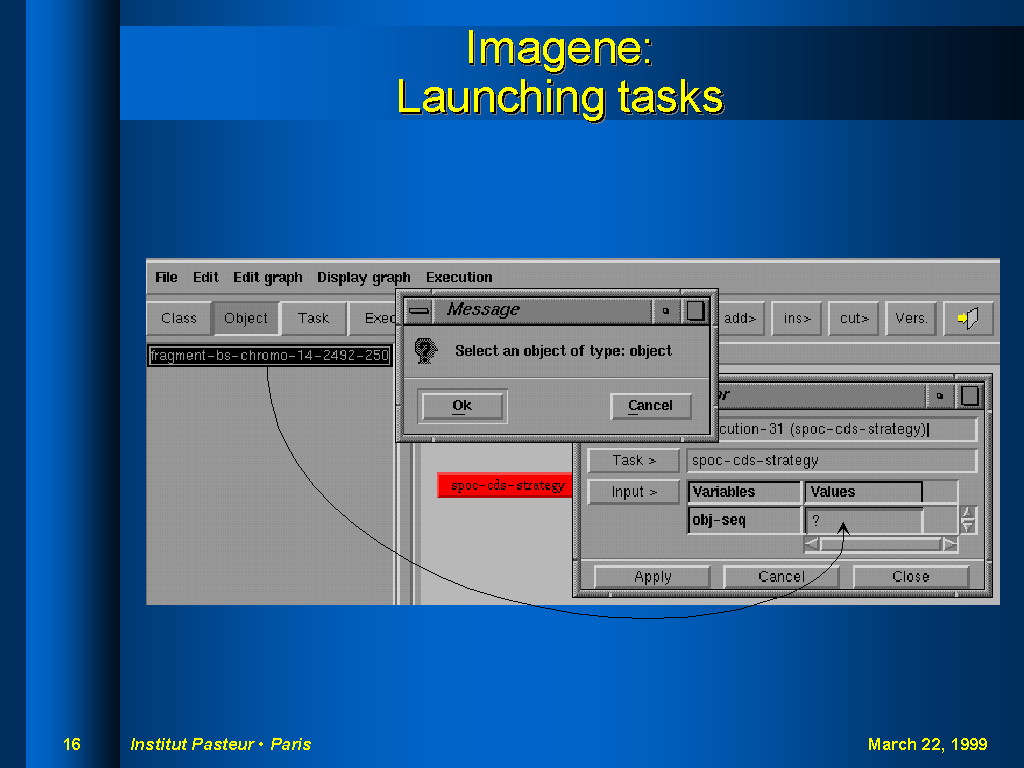Click the question mark icon in Message dialog
Image resolution: width=1024 pixels, height=768 pixels.
(427, 351)
